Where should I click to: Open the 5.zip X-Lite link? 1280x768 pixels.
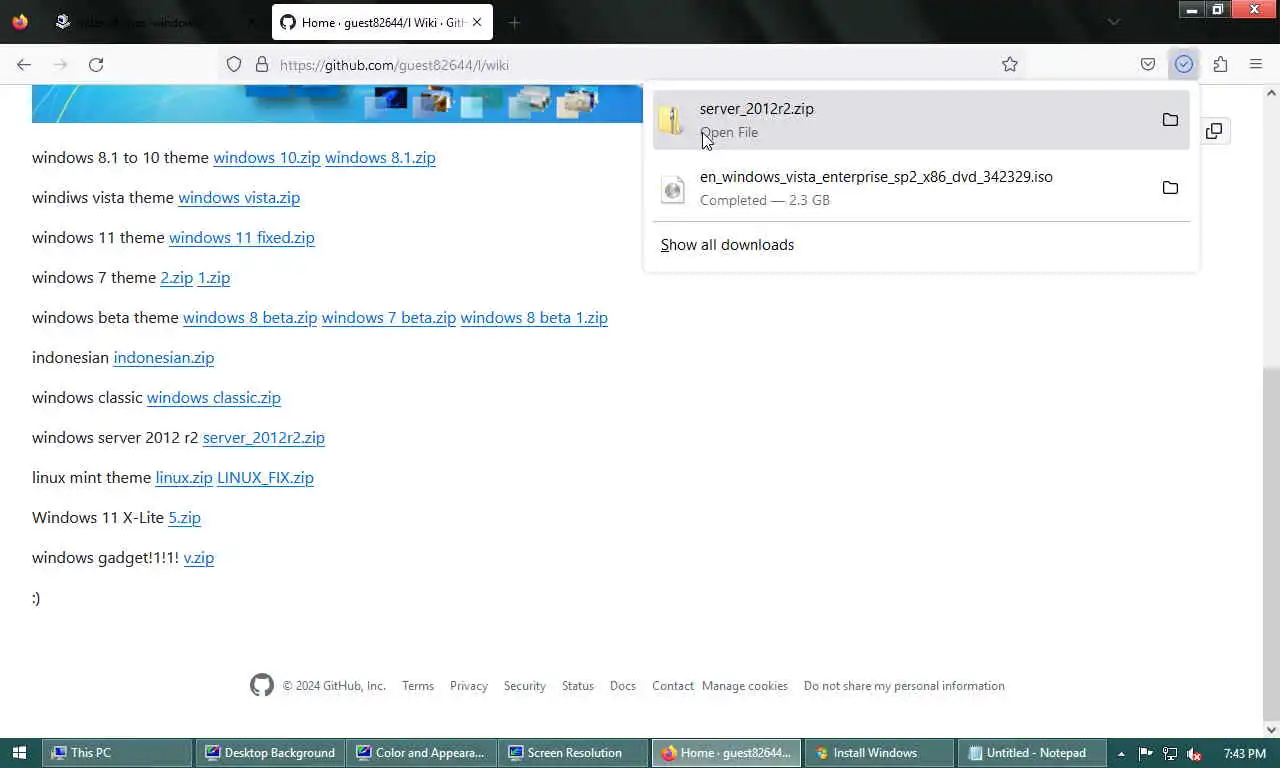pos(185,517)
